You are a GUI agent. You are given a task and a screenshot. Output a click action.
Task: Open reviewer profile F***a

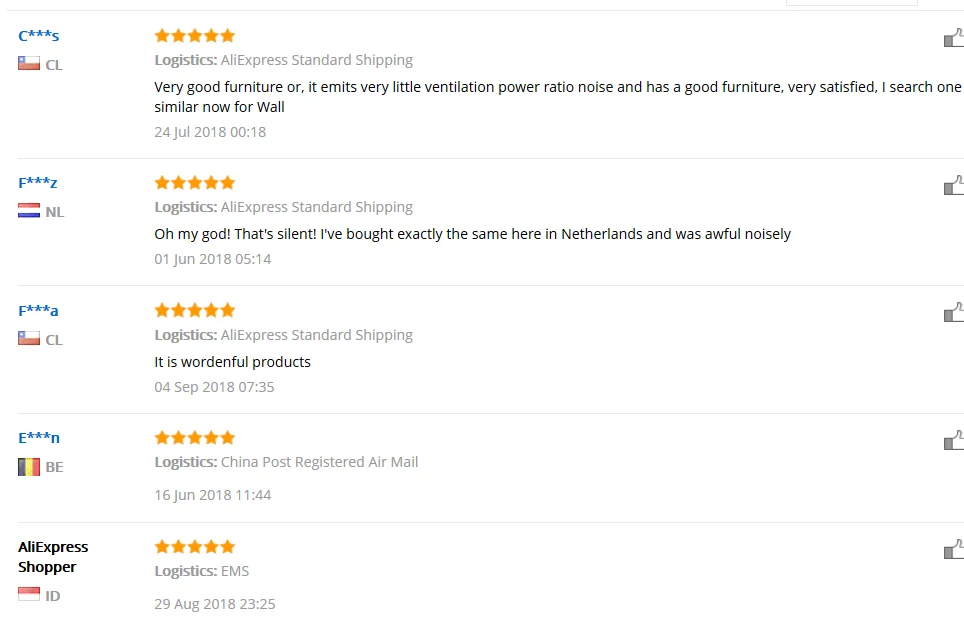(38, 310)
